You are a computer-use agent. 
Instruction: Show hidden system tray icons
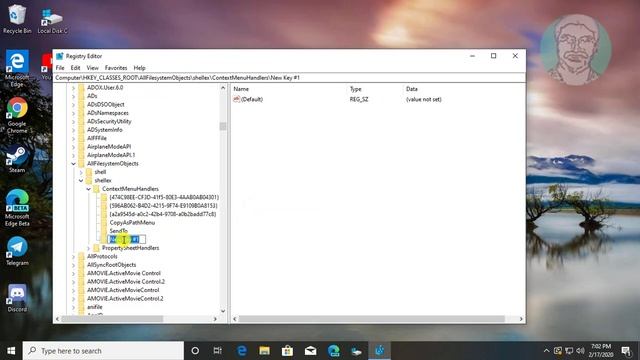pyautogui.click(x=546, y=351)
